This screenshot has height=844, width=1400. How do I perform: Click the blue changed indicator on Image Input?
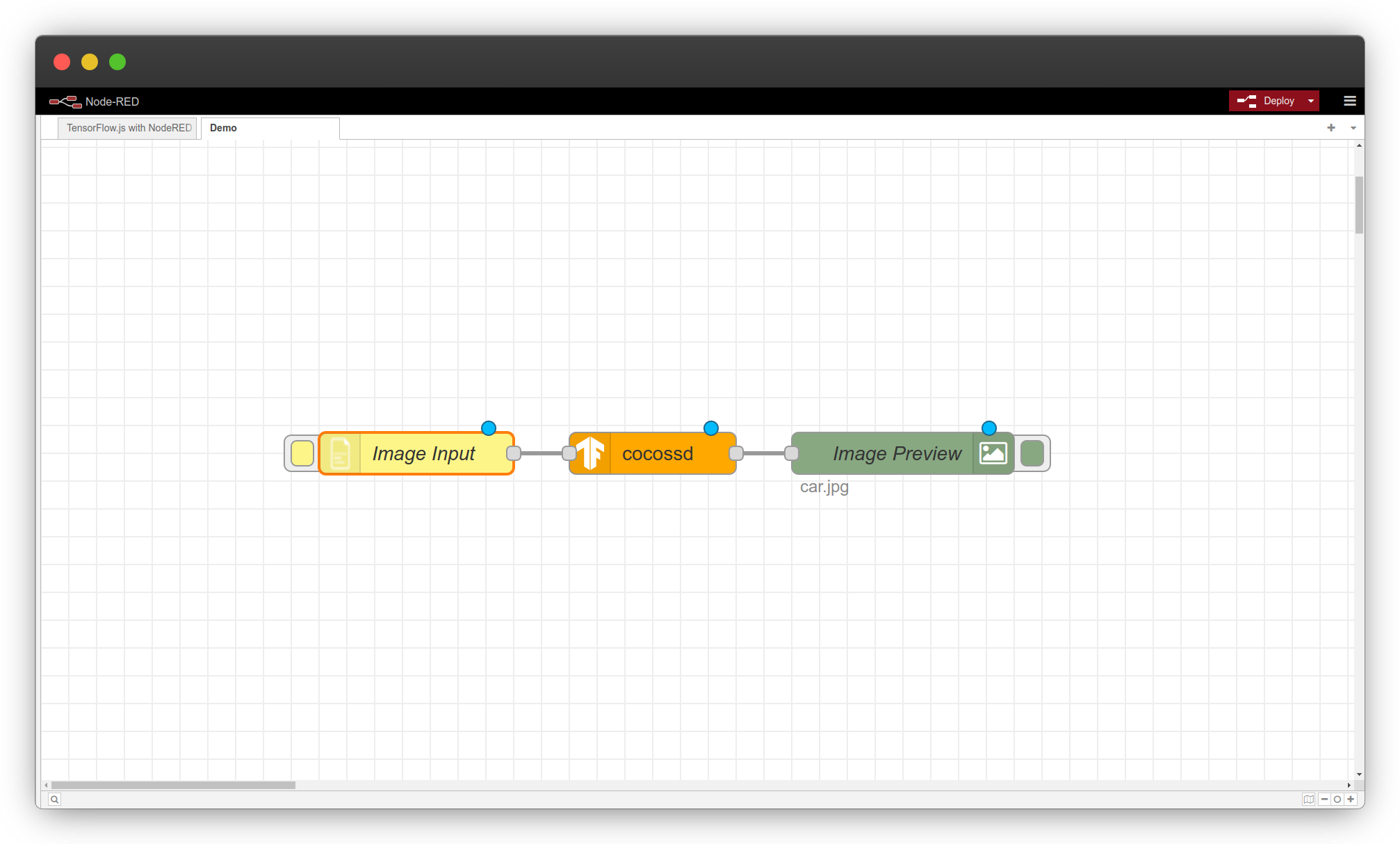(x=489, y=428)
